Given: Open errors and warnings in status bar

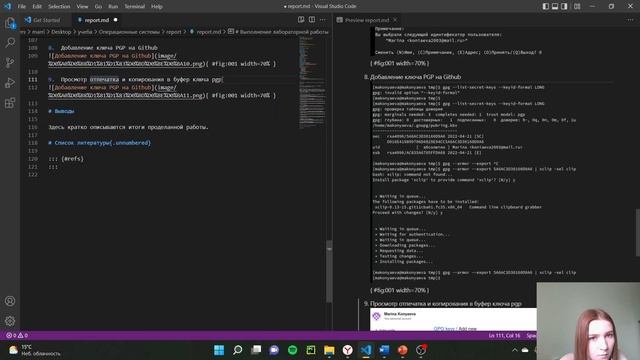Looking at the screenshot, I should click(17, 336).
